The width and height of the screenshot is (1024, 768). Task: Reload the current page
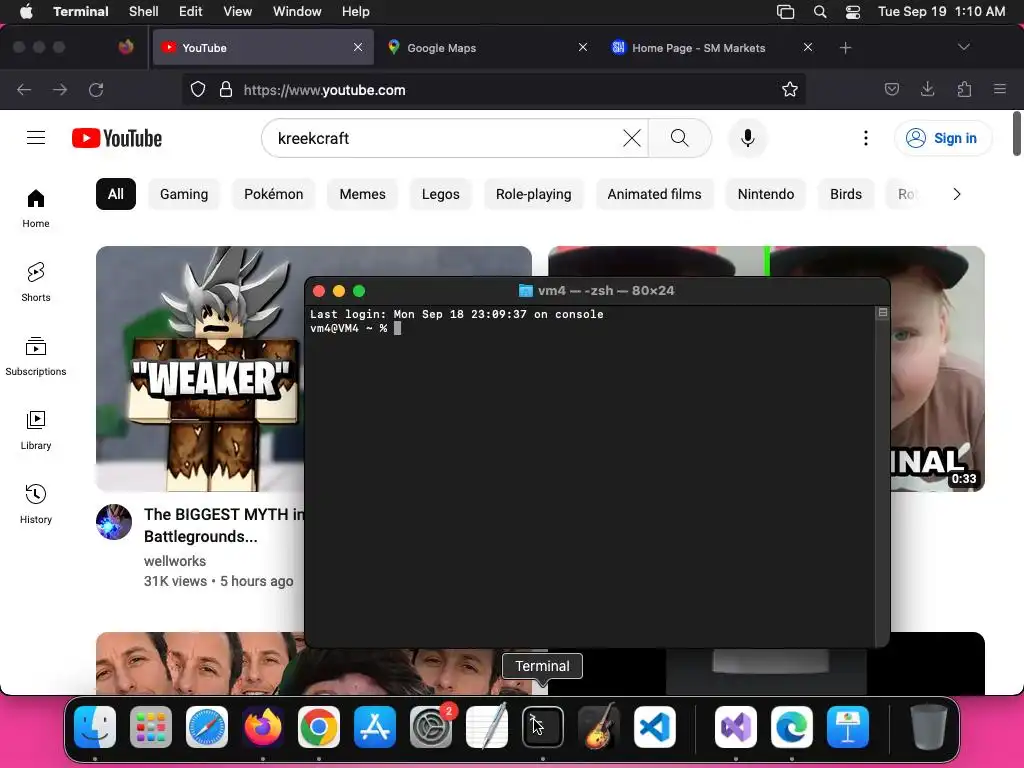pos(96,89)
